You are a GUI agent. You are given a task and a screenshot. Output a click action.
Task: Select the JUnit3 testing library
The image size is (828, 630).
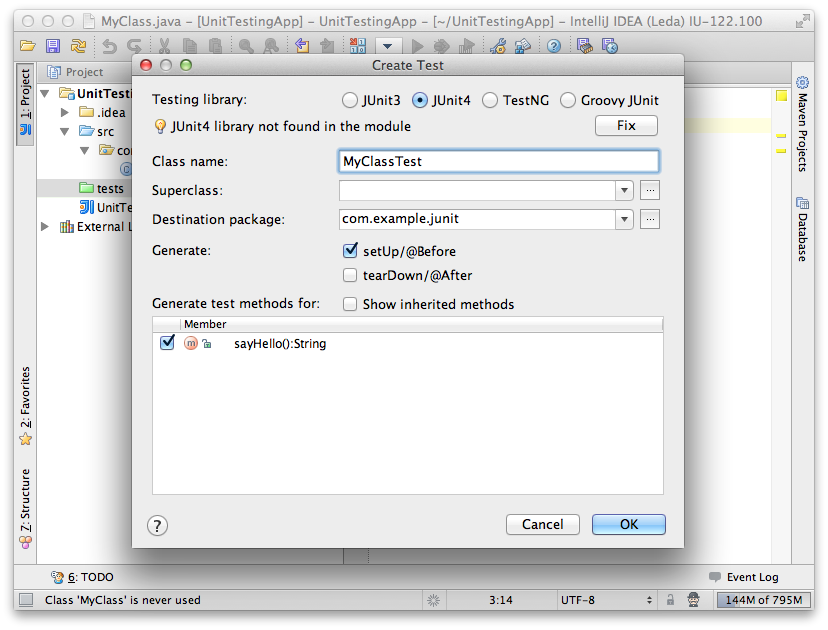pos(371,100)
